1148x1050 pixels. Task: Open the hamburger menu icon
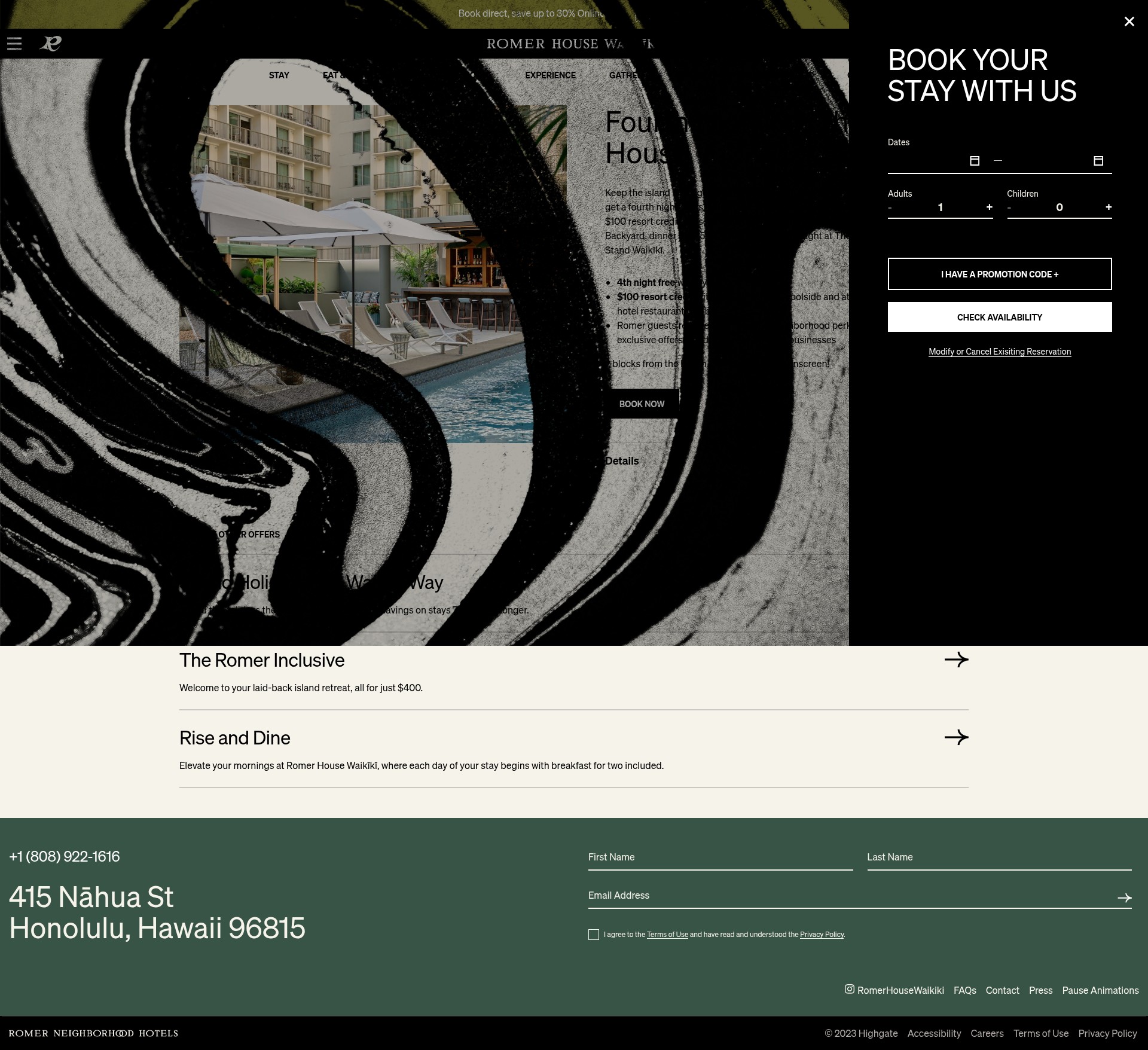(x=14, y=44)
